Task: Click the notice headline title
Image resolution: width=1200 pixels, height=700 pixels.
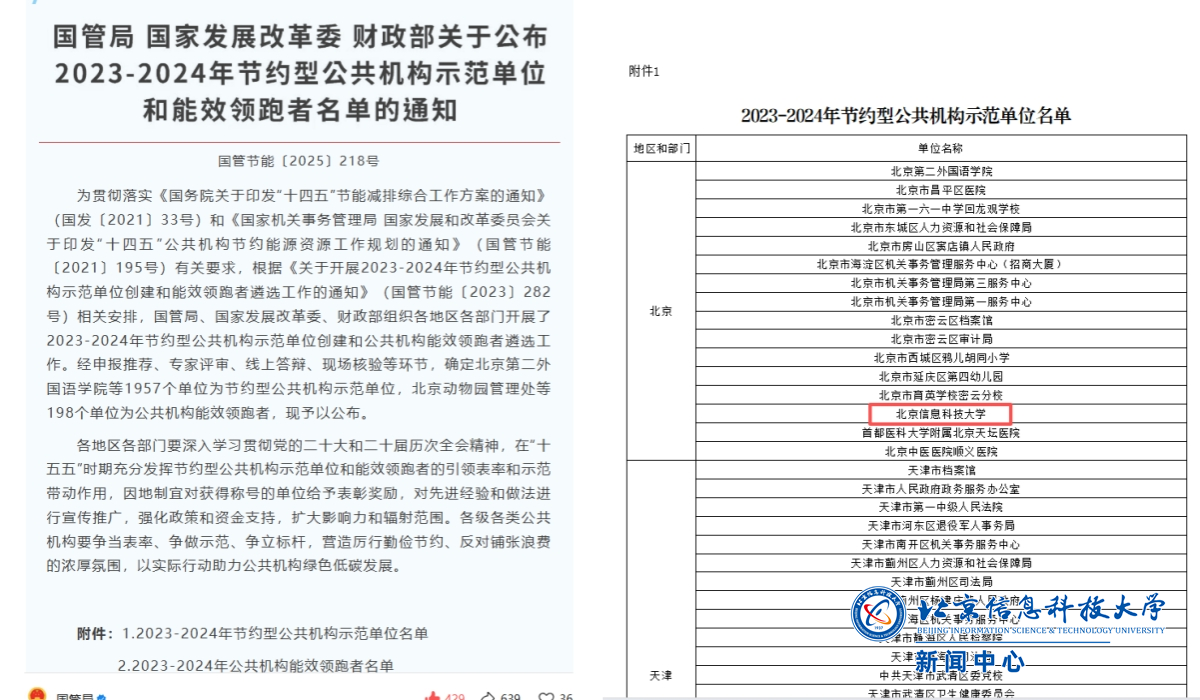Action: click(300, 73)
